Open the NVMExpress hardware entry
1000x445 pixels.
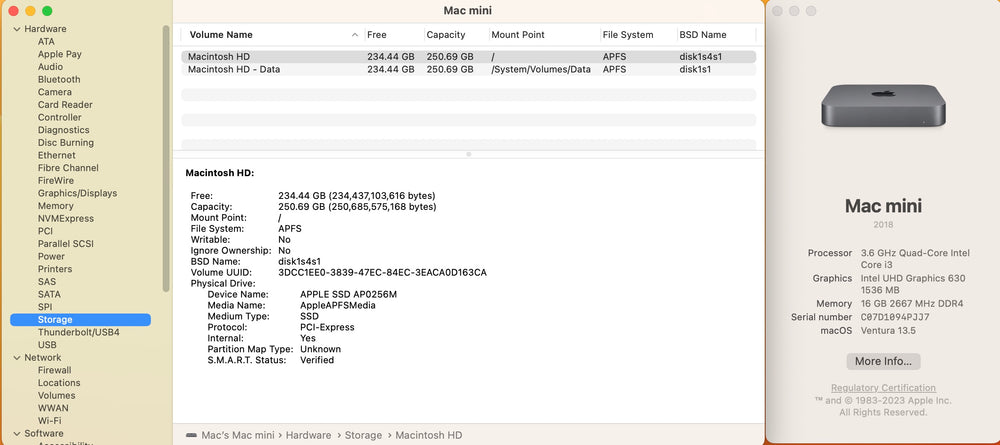point(66,218)
